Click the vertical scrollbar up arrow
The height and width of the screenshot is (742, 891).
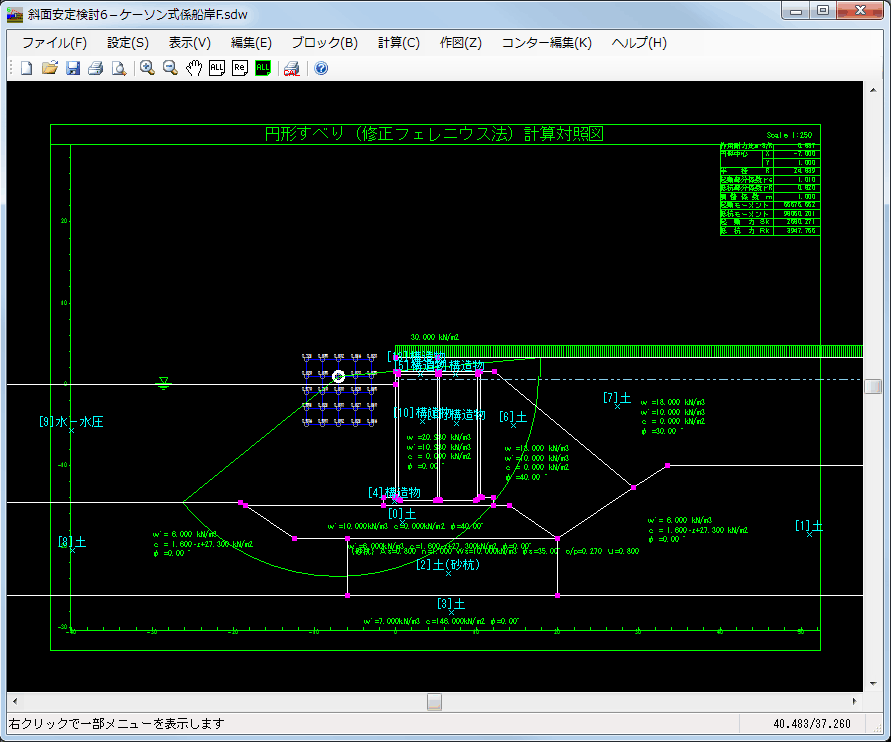pos(873,90)
